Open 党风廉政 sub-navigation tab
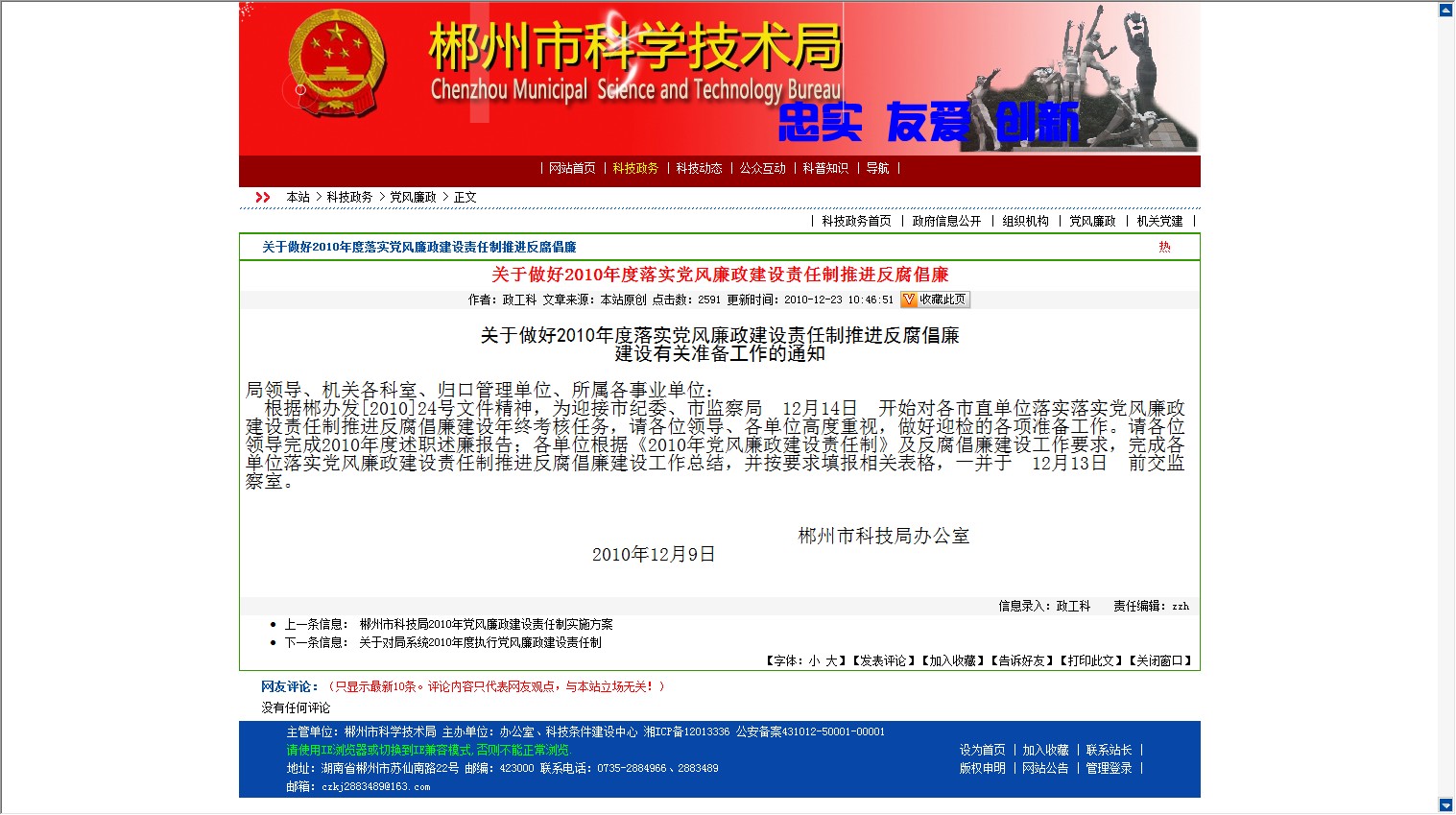1456x815 pixels. pos(1092,221)
